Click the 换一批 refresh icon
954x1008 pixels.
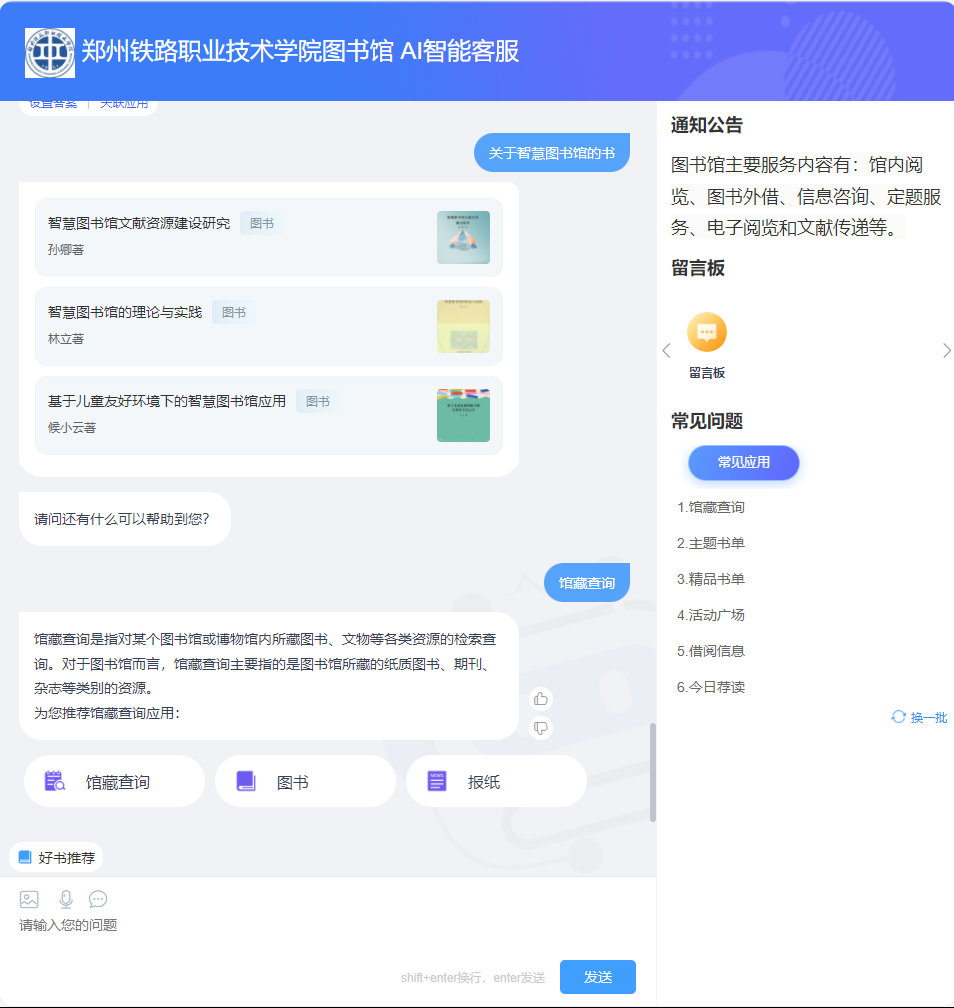[x=898, y=717]
